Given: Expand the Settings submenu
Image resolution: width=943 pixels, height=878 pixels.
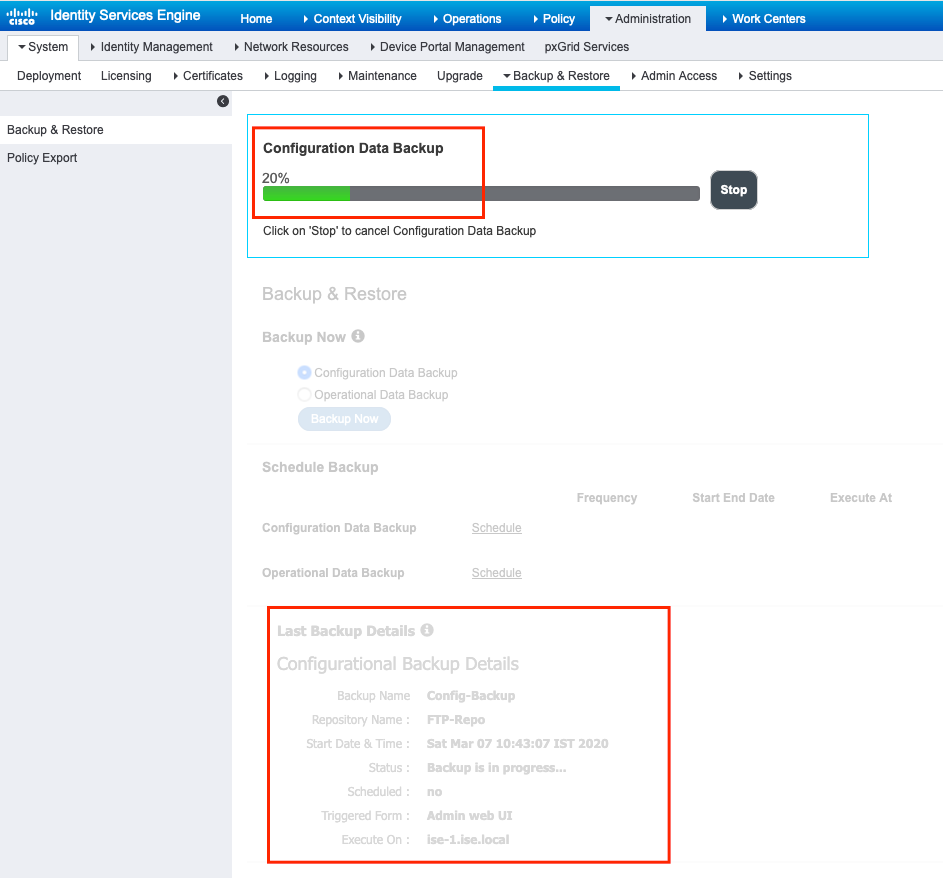Looking at the screenshot, I should click(x=765, y=76).
